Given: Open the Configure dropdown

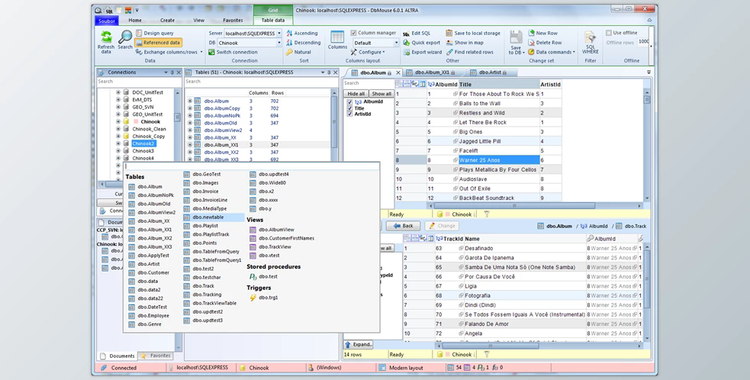Looking at the screenshot, I should (368, 52).
